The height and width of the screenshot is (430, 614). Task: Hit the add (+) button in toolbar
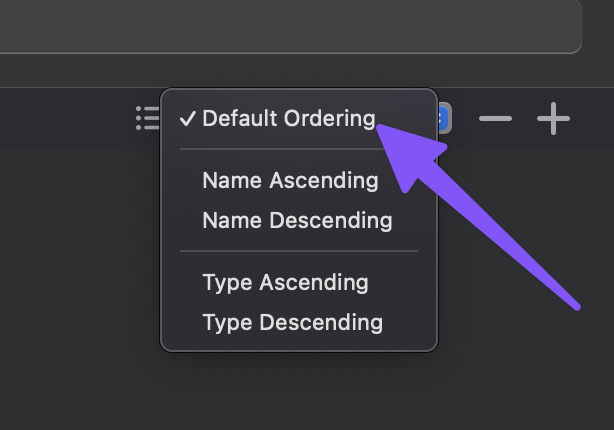(x=553, y=120)
